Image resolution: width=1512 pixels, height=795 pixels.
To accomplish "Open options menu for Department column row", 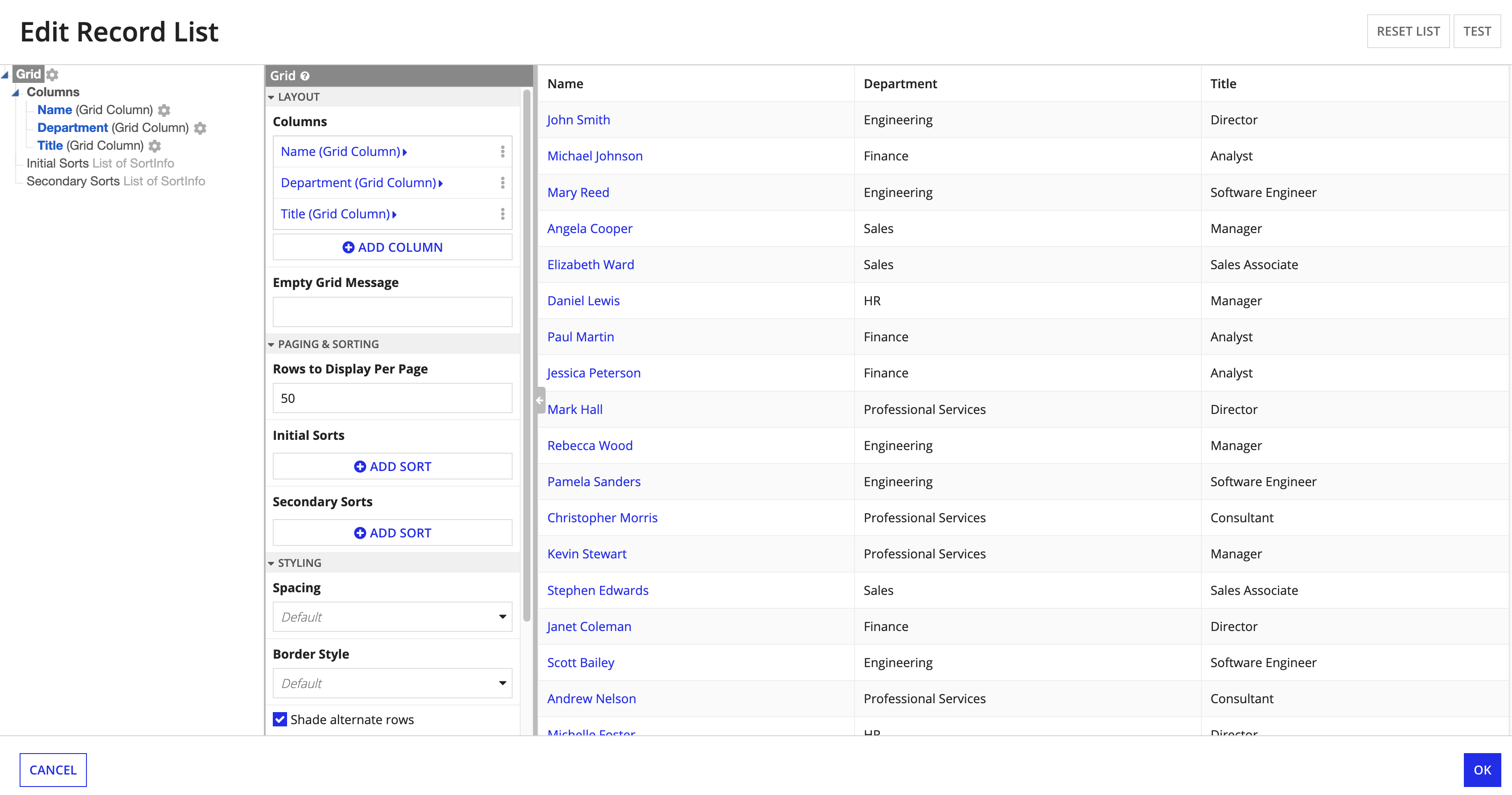I will (502, 182).
